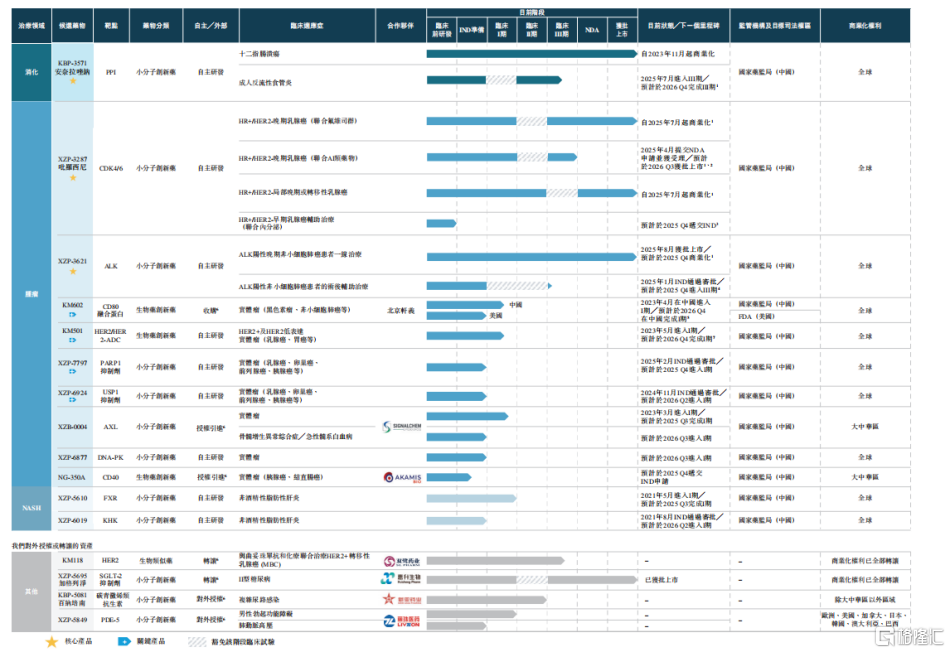Click the Livzon partner logo
950x653 pixels.
coord(400,622)
